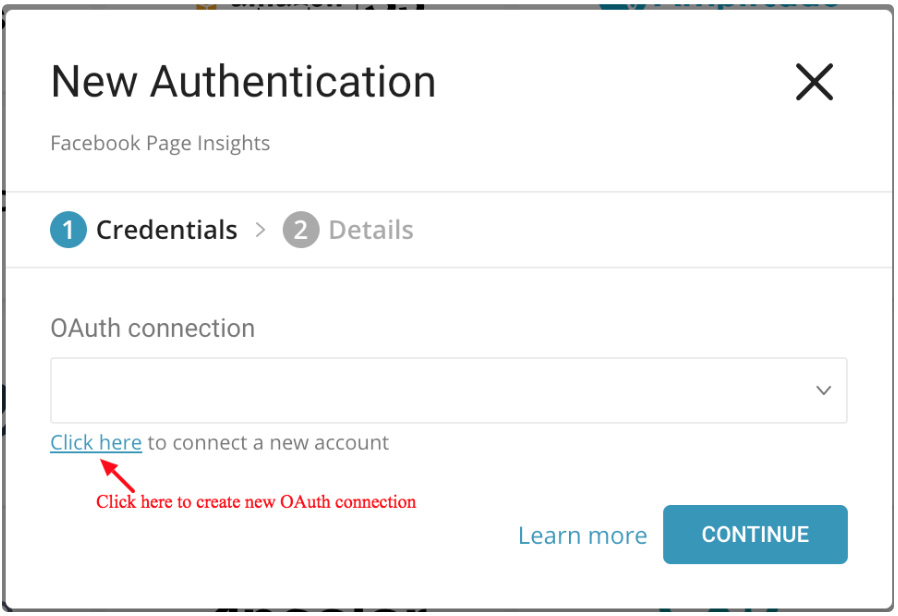Click the chevron between Credentials and Details
The height and width of the screenshot is (616, 898).
[261, 230]
